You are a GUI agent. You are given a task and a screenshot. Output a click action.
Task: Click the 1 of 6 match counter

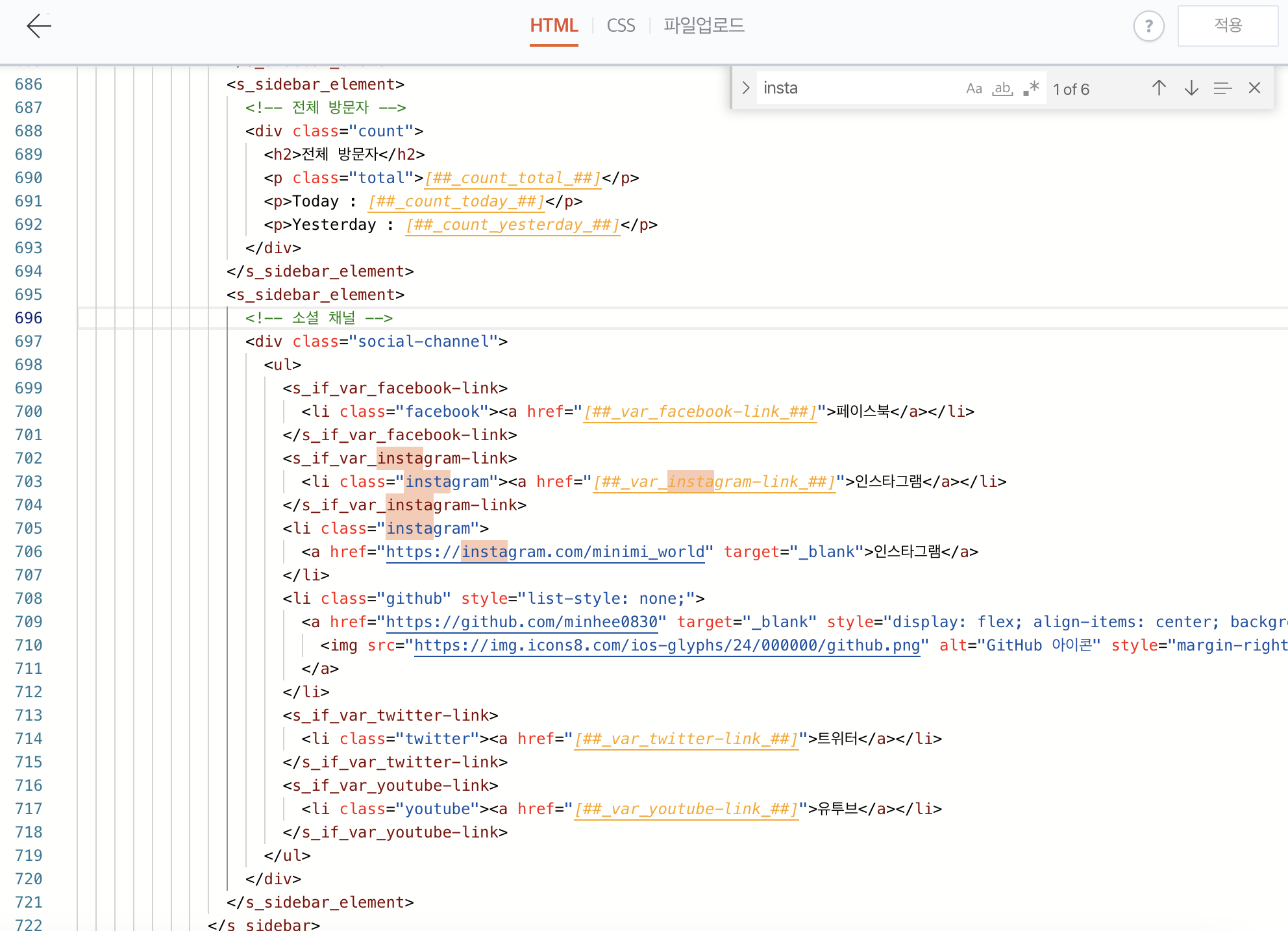(1071, 90)
